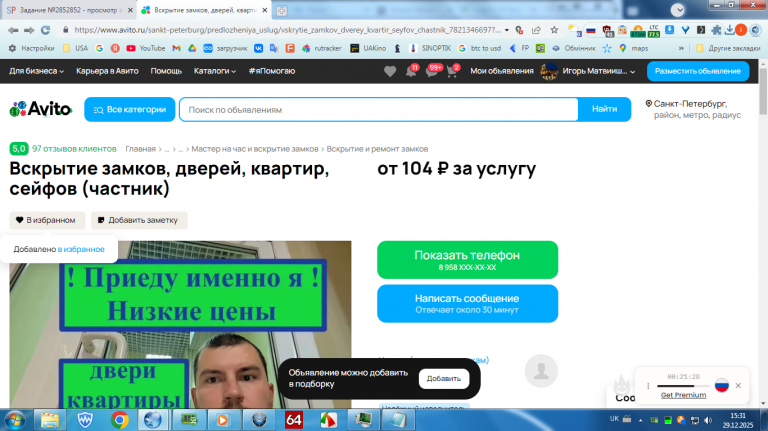The height and width of the screenshot is (431, 768).
Task: Open notifications bell with 11 badge
Action: pos(411,72)
